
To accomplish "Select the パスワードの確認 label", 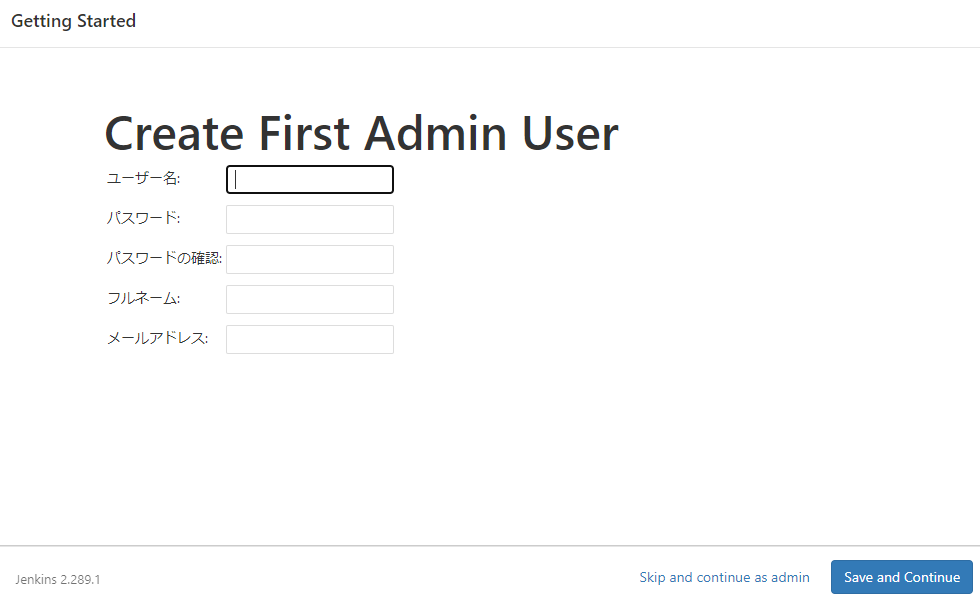I will pos(164,258).
